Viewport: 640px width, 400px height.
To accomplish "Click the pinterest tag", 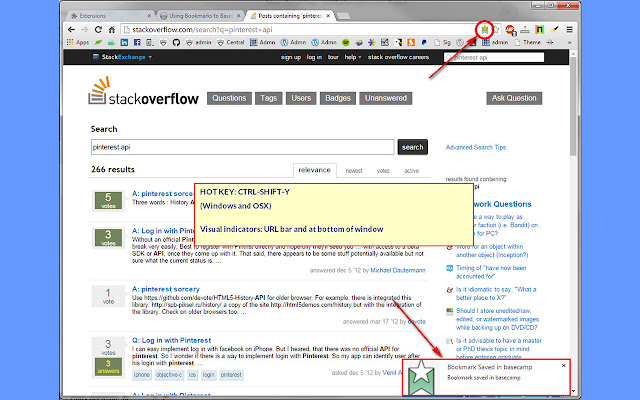I will click(231, 375).
